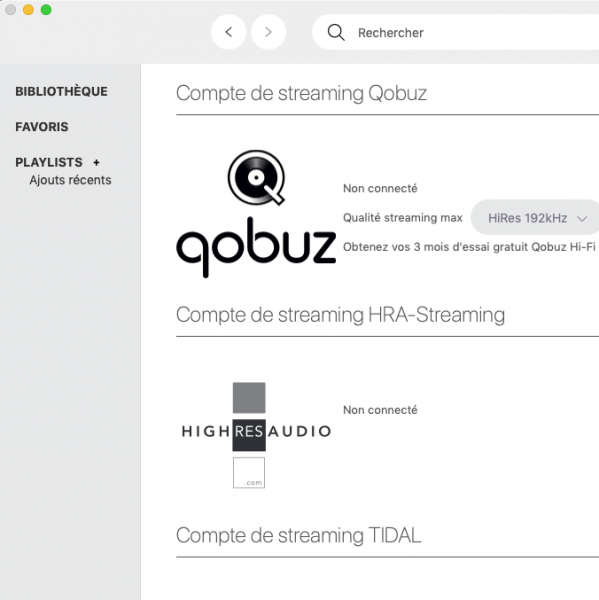Click Non connecté status beside HighResAudio
This screenshot has height=600, width=599.
pos(380,410)
